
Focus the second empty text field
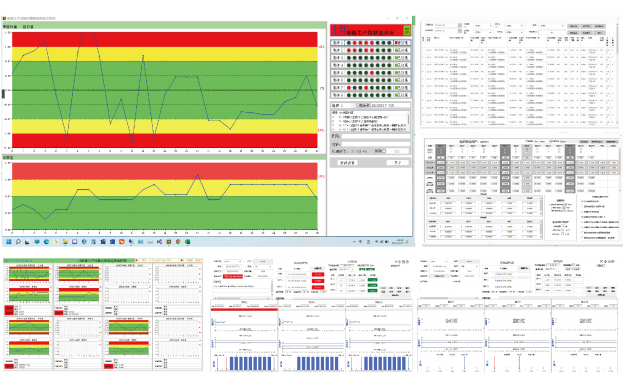tap(376, 144)
